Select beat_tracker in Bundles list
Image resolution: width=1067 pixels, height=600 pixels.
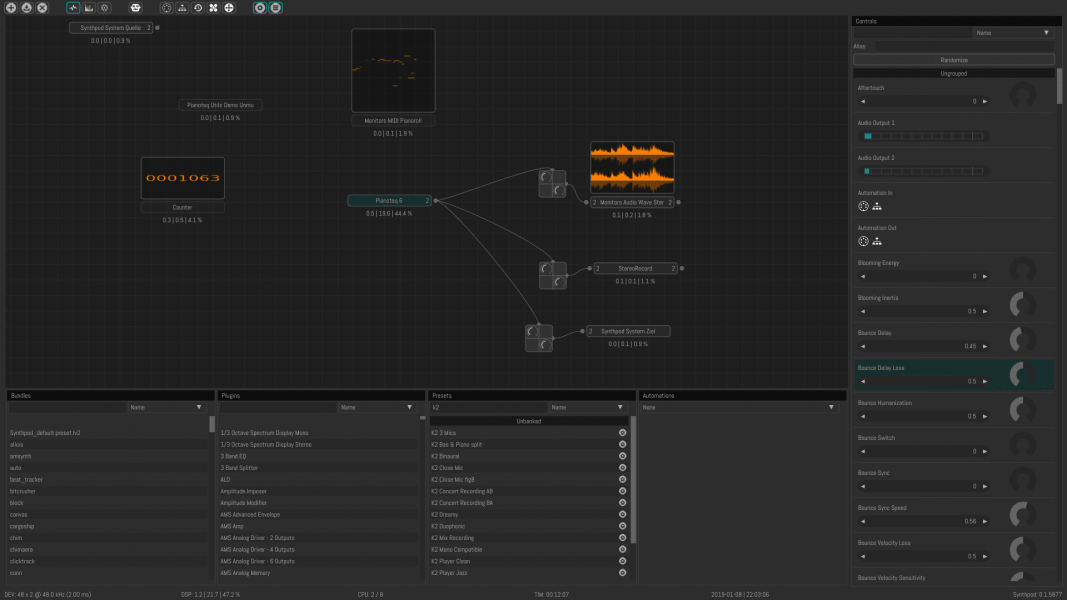pos(108,480)
